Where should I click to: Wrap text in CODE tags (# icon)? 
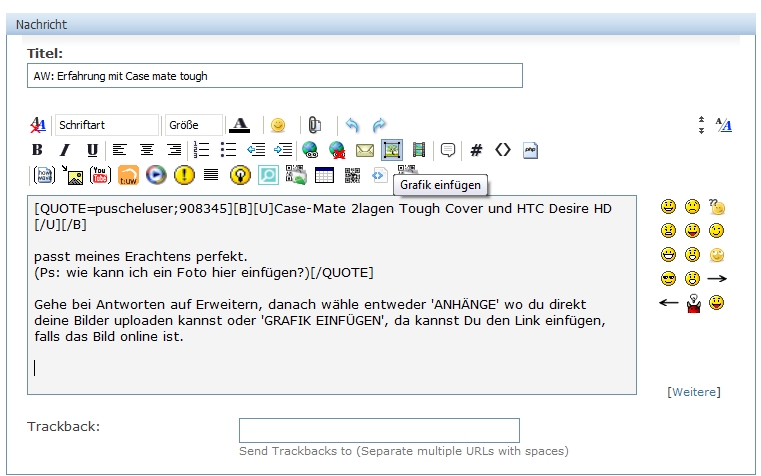click(476, 150)
